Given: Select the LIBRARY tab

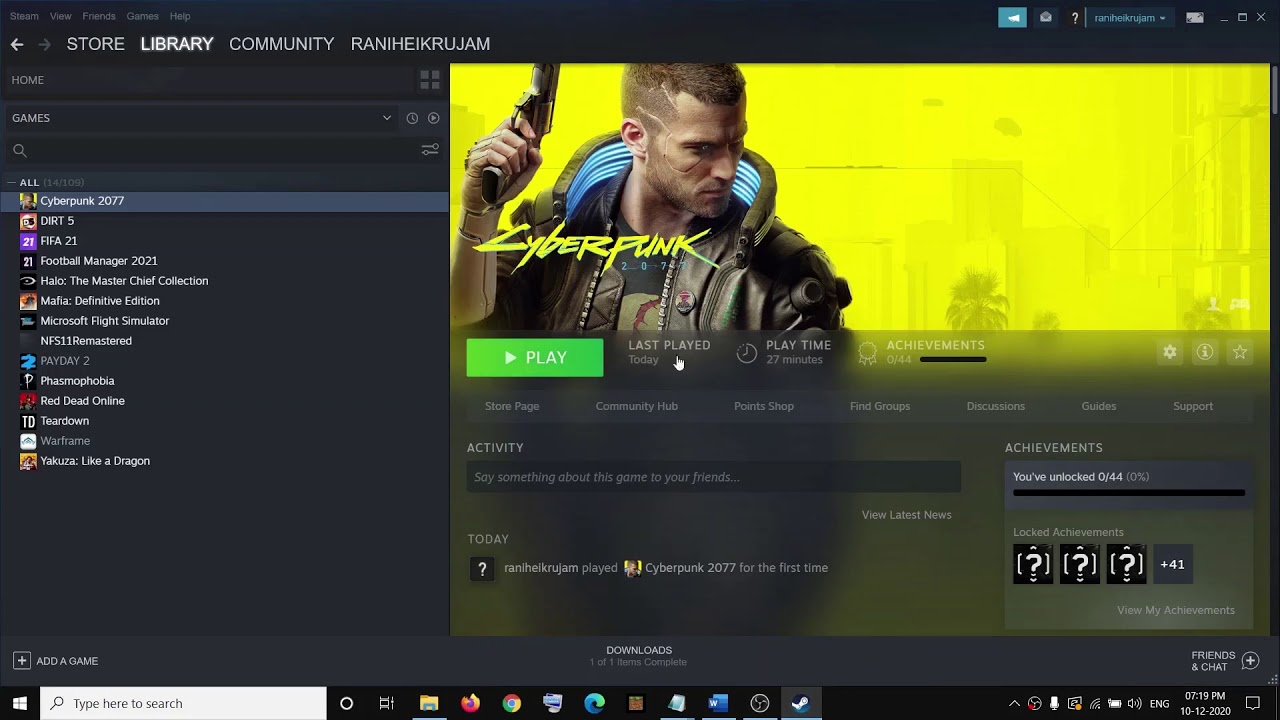Looking at the screenshot, I should click(177, 44).
